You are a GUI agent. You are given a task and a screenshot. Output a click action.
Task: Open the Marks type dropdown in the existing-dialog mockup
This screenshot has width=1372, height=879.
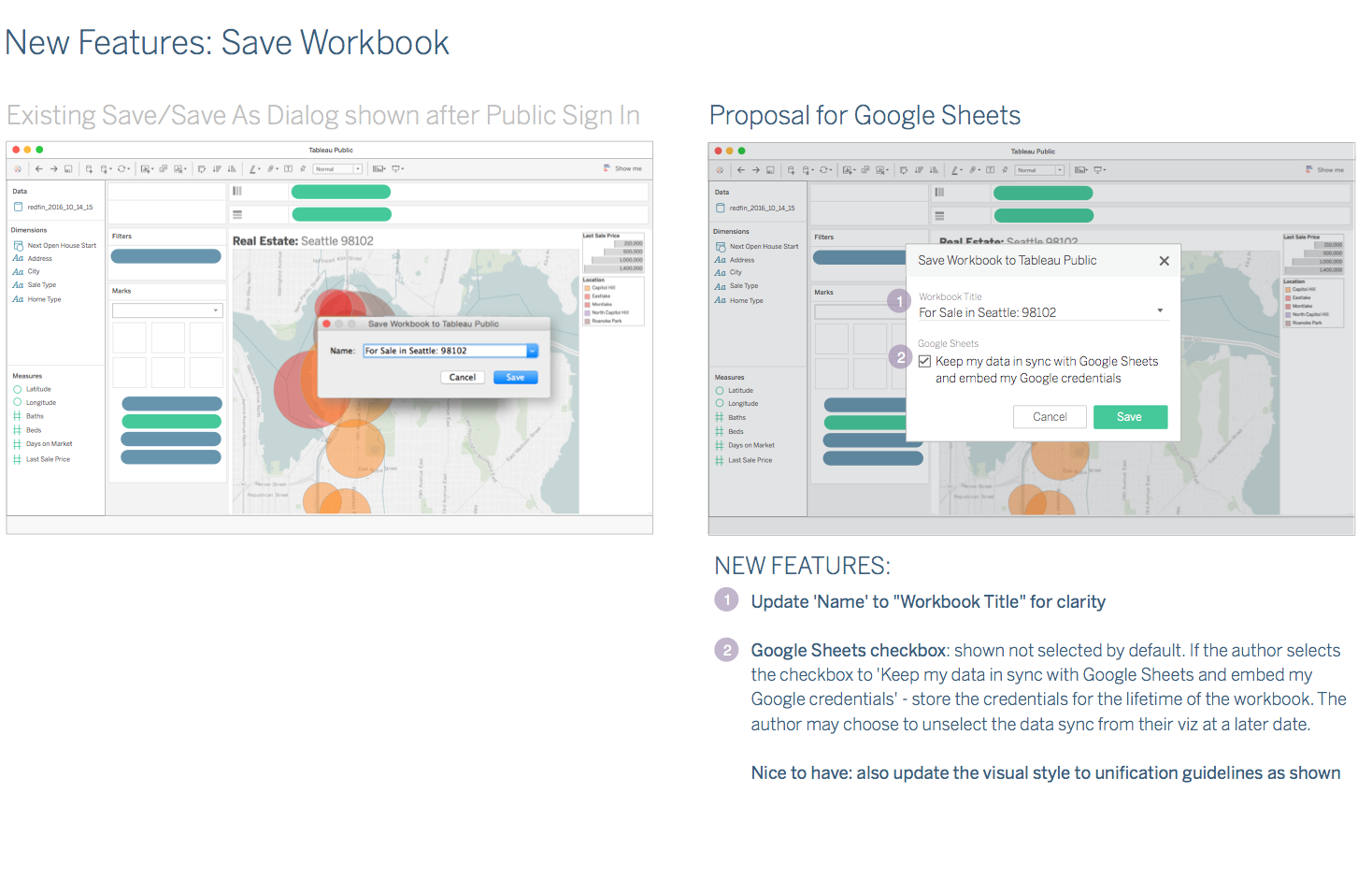point(167,310)
